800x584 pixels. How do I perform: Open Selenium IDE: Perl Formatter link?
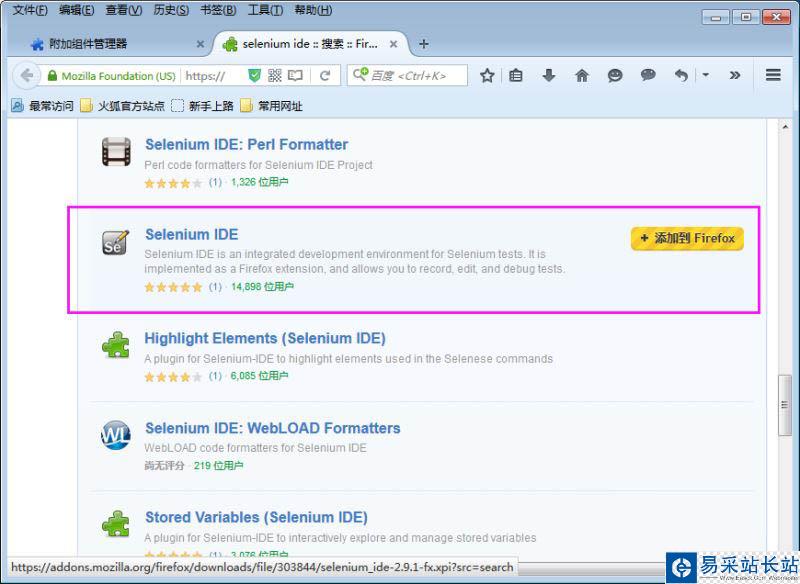point(246,144)
